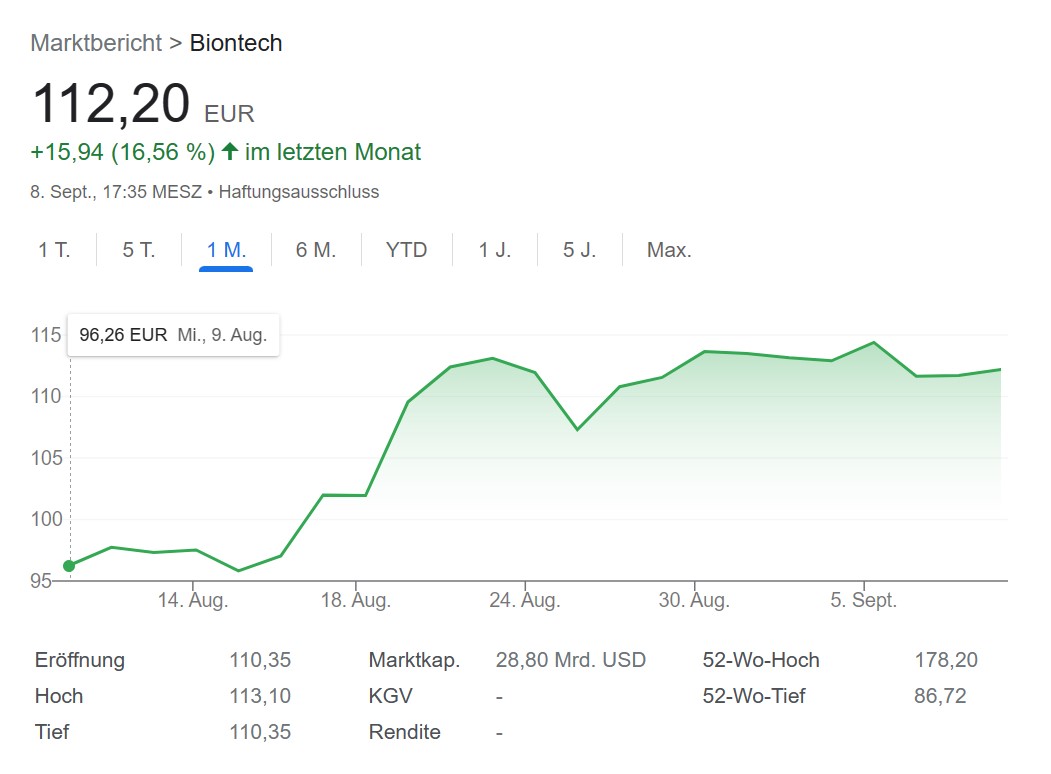
Task: Open the Marktbericht breadcrumb link
Action: click(96, 43)
